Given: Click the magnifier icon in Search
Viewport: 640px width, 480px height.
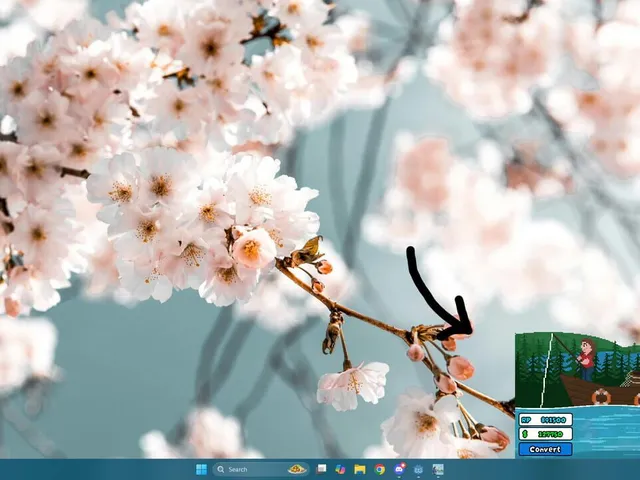Looking at the screenshot, I should click(x=221, y=469).
